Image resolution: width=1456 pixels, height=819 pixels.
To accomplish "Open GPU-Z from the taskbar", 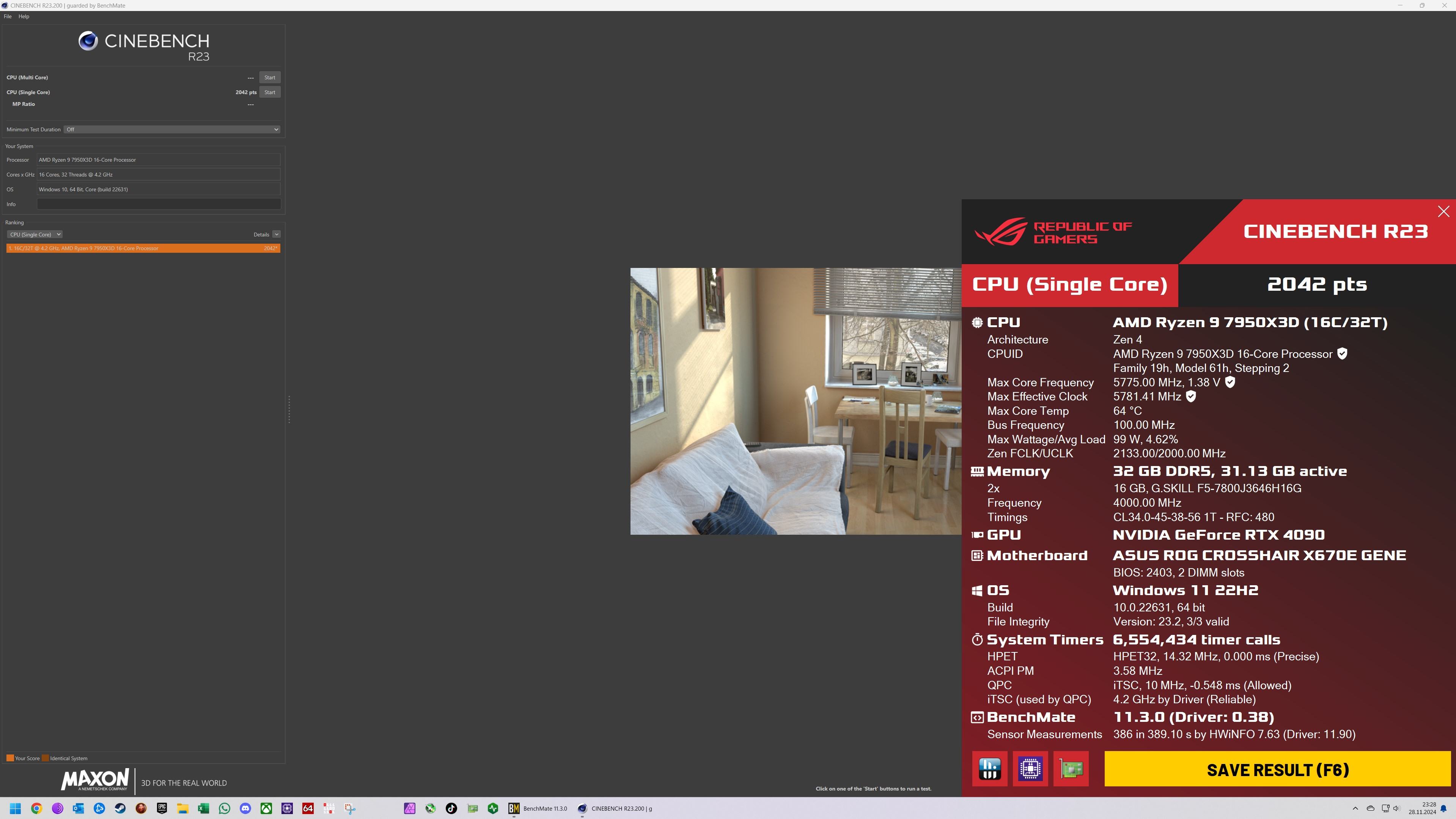I will pos(473,808).
